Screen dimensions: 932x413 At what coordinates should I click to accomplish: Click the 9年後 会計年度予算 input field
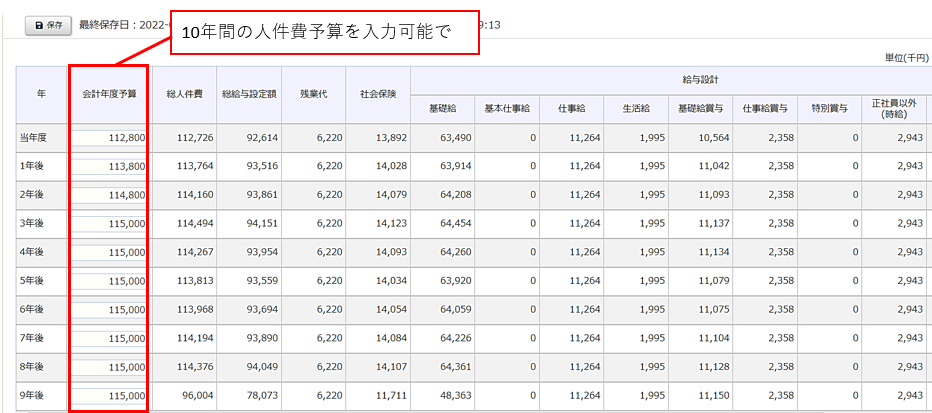[109, 396]
